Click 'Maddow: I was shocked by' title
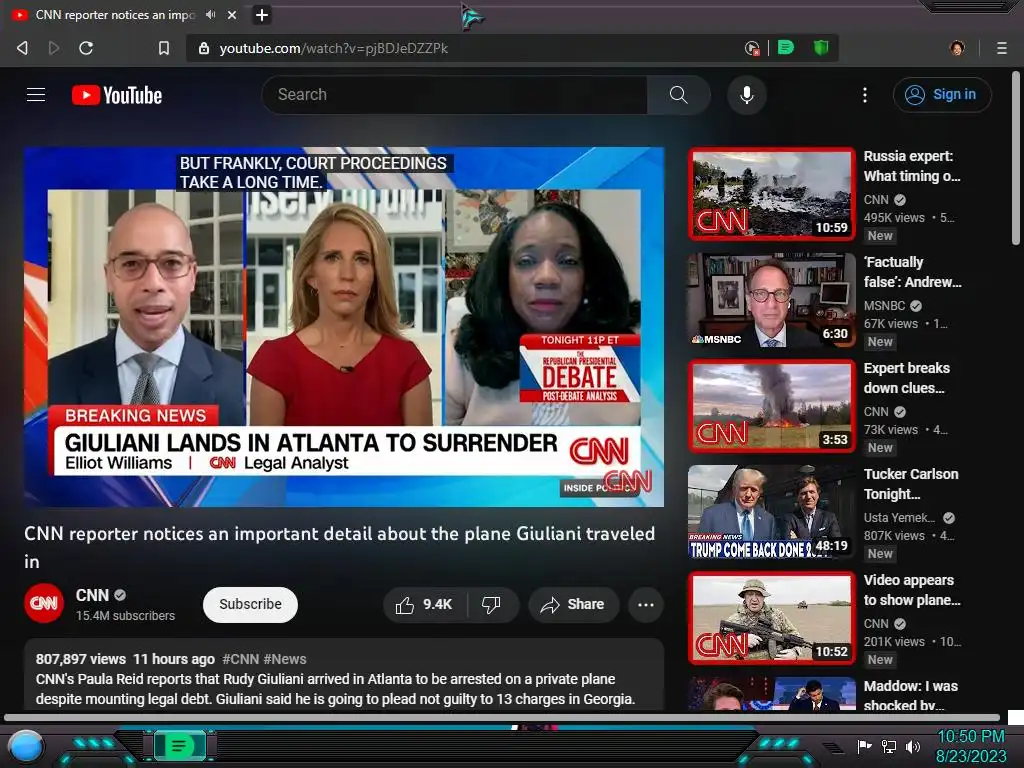The height and width of the screenshot is (768, 1024). coord(910,695)
